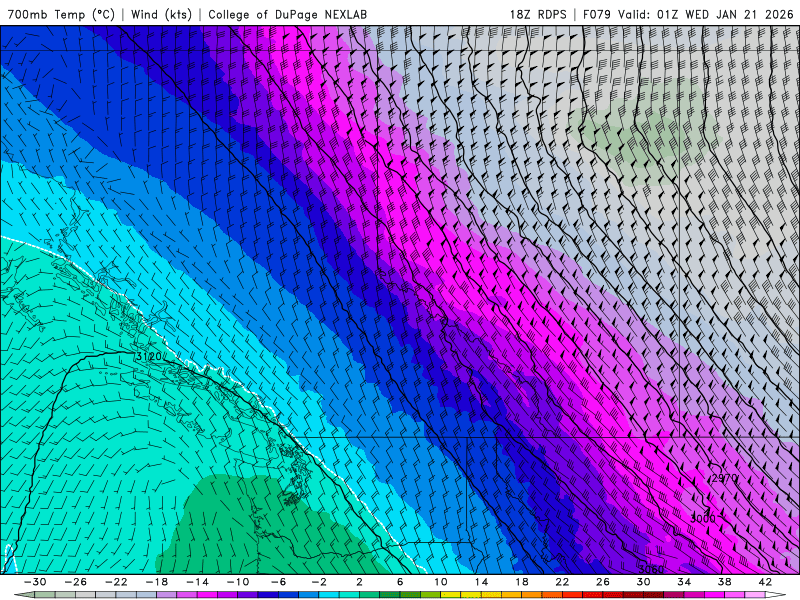Click the '38' color scale label
This screenshot has width=800, height=600.
(x=724, y=582)
